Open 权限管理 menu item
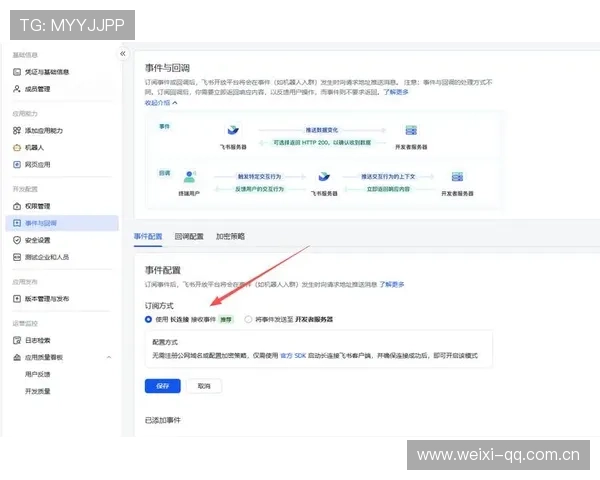This screenshot has width=600, height=480. pos(38,206)
